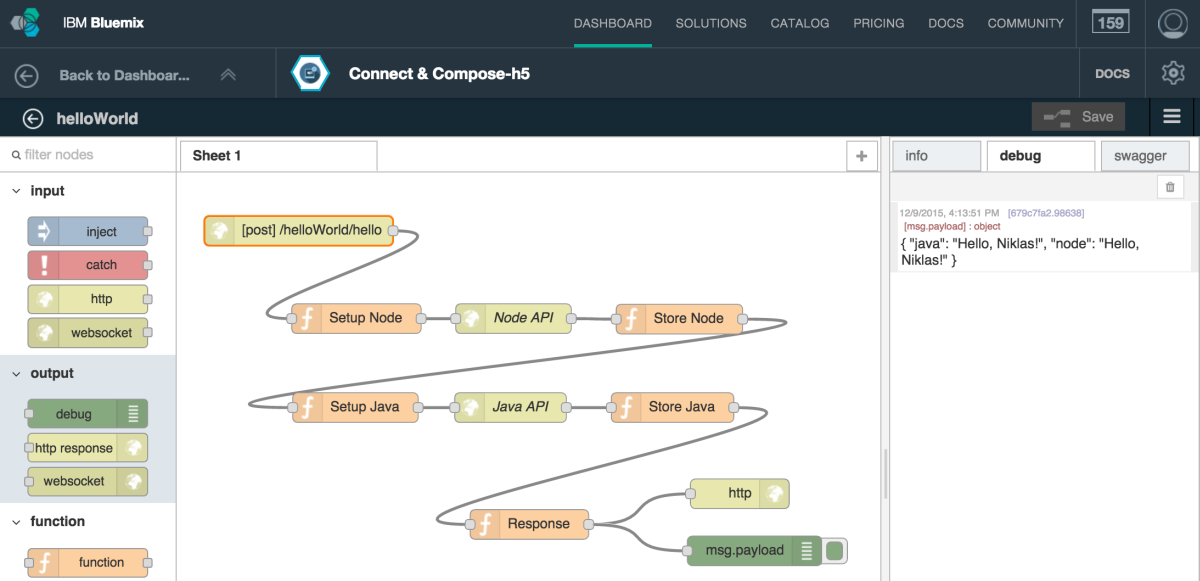
Task: Switch to the swagger tab
Action: click(1144, 155)
